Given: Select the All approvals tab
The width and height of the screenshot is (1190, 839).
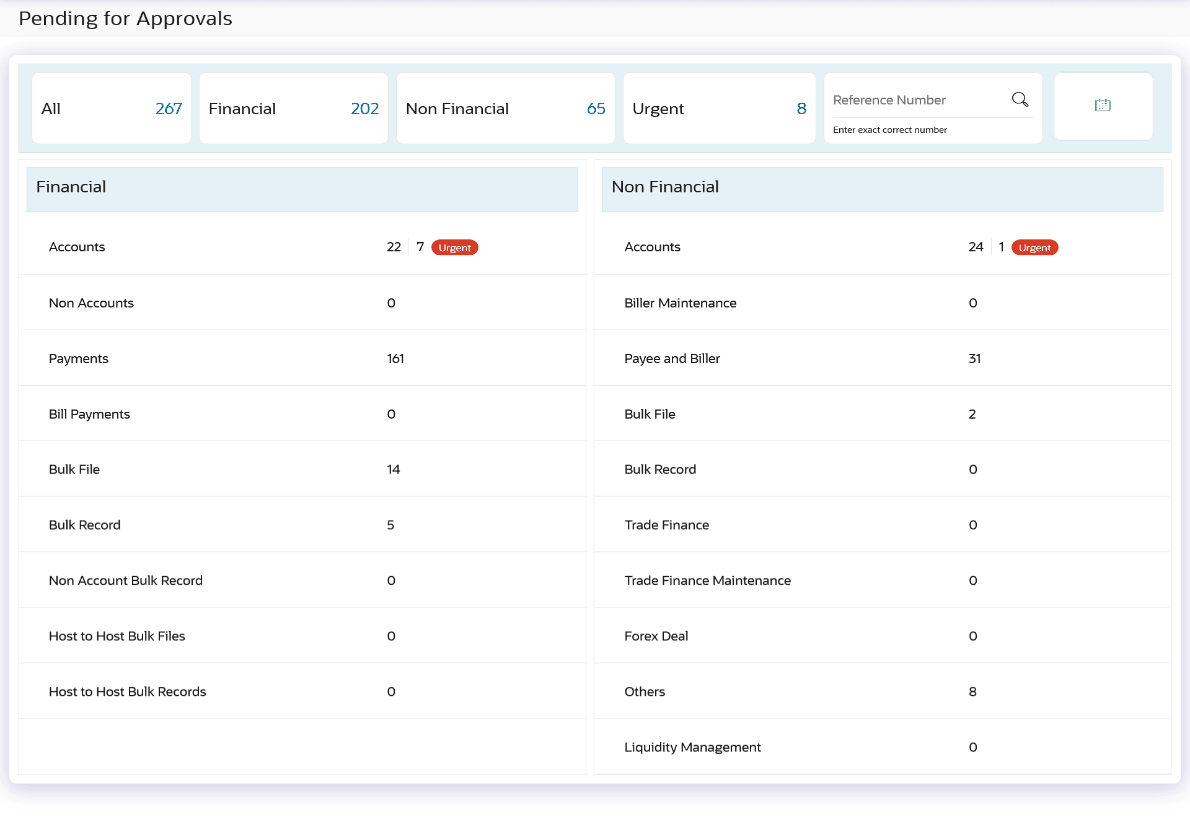Looking at the screenshot, I should click(x=111, y=108).
